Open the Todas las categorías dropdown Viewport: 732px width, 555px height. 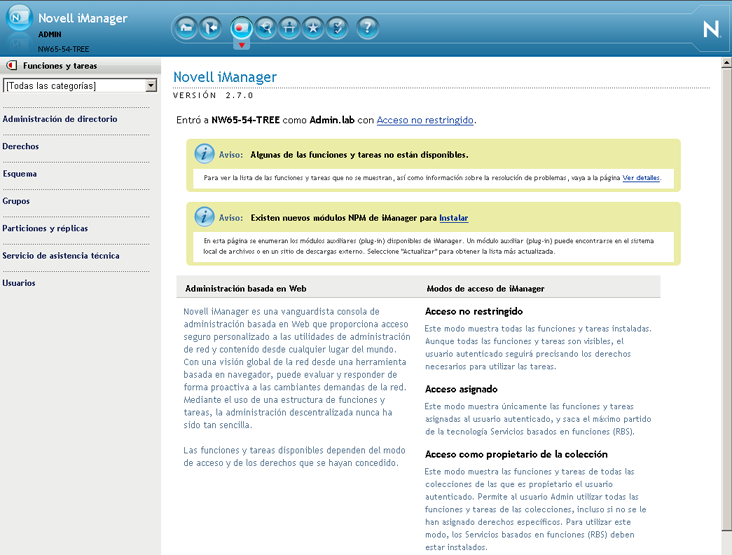click(80, 85)
